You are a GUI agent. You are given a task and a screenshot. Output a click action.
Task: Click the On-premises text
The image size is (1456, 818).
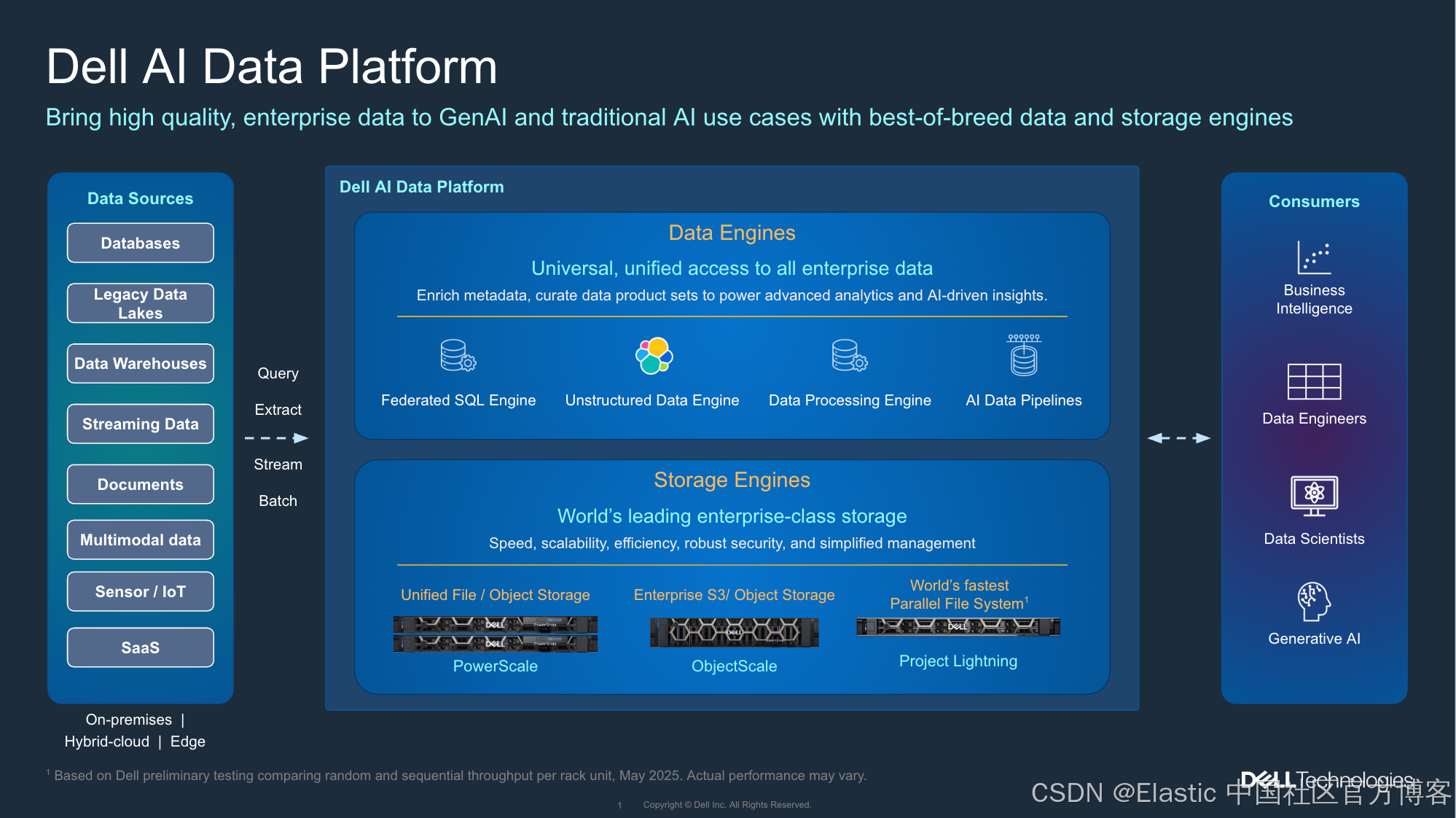tap(129, 720)
